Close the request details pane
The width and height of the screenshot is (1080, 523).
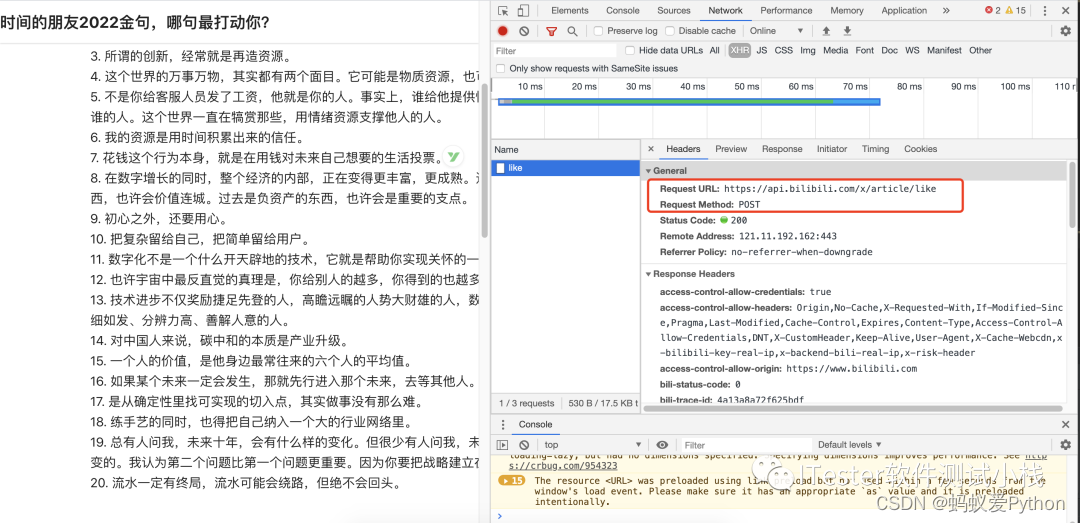pos(651,149)
